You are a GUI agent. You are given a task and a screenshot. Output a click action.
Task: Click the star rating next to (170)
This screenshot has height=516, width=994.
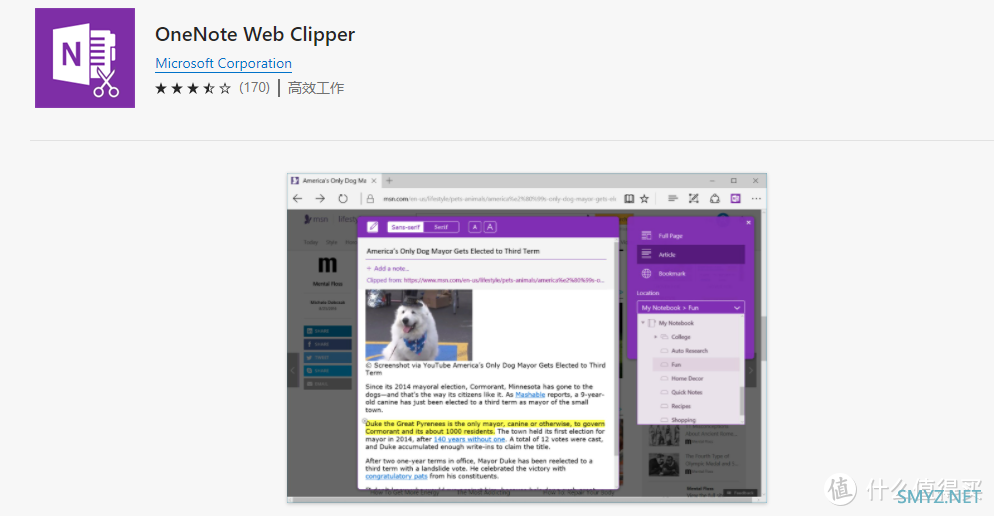193,88
